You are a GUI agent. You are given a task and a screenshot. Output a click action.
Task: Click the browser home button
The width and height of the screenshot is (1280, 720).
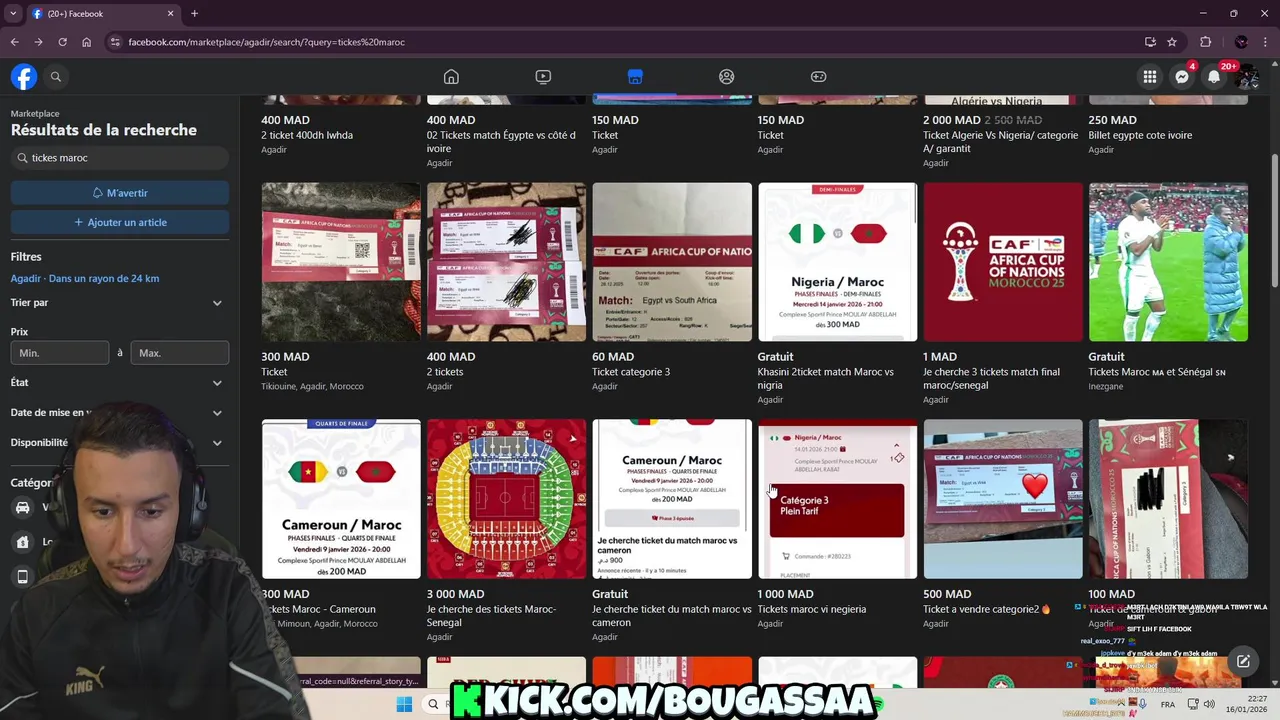[x=86, y=42]
